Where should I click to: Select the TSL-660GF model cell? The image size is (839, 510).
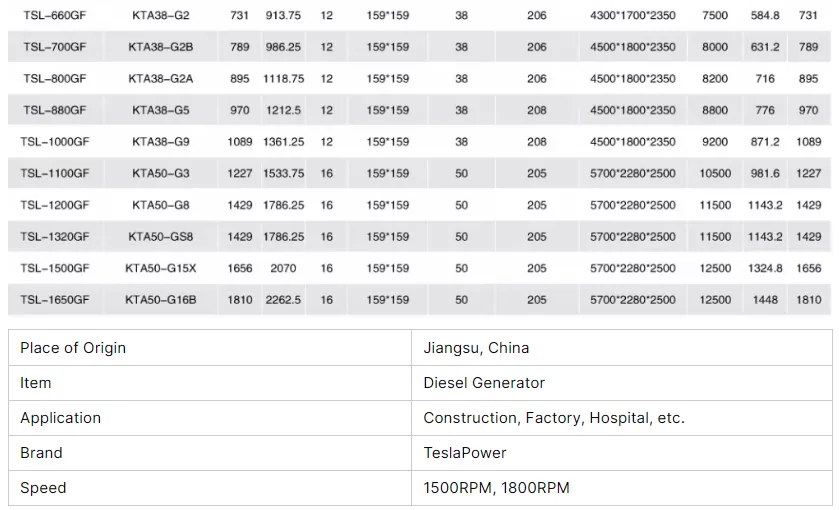(x=55, y=16)
